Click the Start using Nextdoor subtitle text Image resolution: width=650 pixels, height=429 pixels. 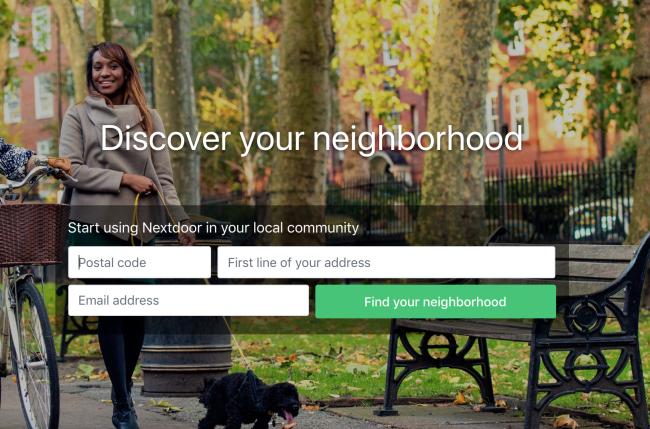[213, 228]
